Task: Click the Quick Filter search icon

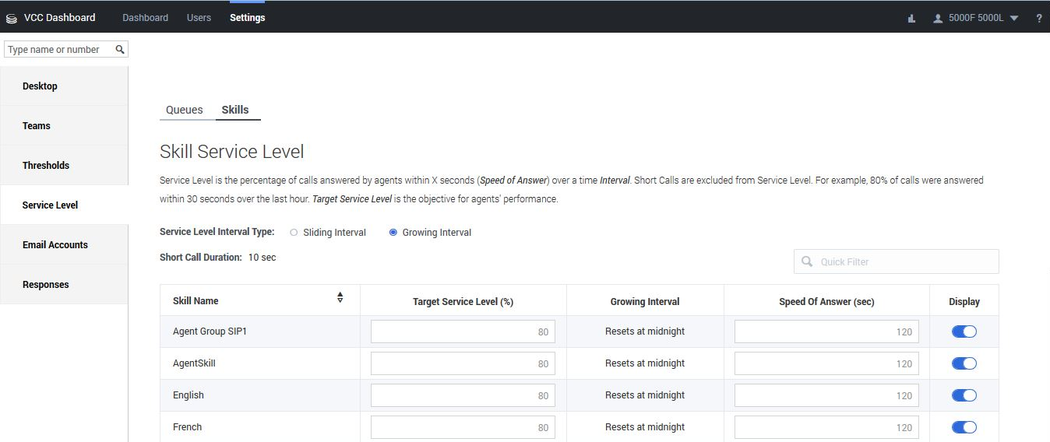Action: pyautogui.click(x=807, y=262)
